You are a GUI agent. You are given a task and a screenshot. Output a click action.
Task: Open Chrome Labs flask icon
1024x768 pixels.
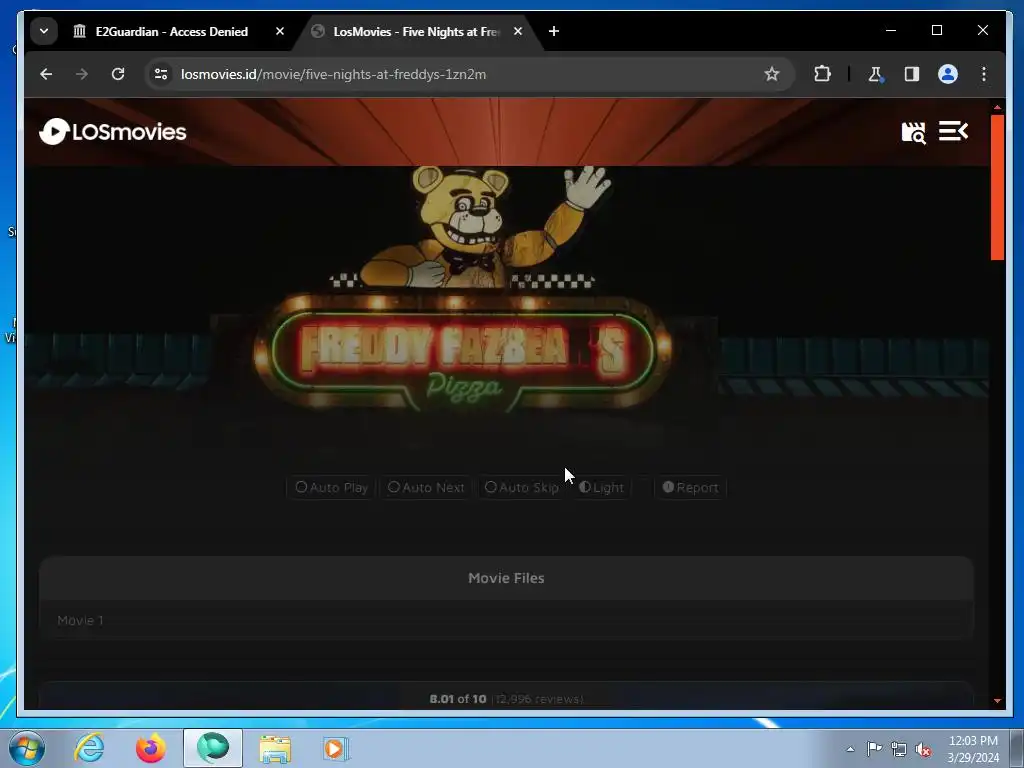[x=875, y=74]
